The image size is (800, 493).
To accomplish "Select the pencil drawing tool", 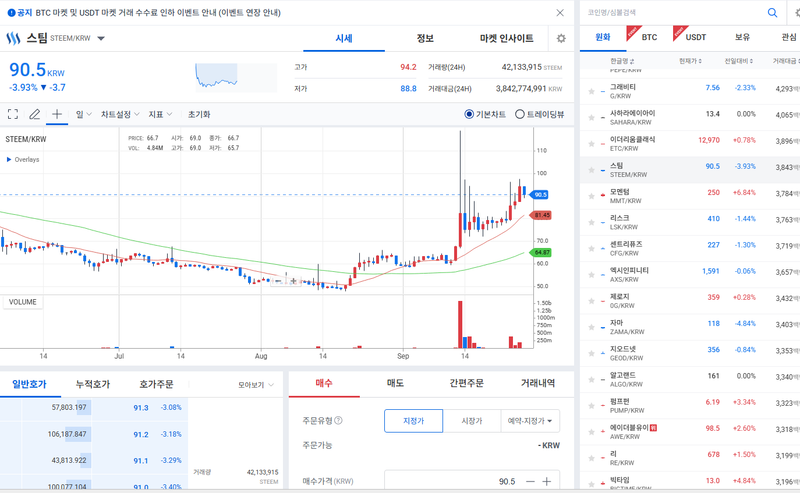I will tap(35, 114).
